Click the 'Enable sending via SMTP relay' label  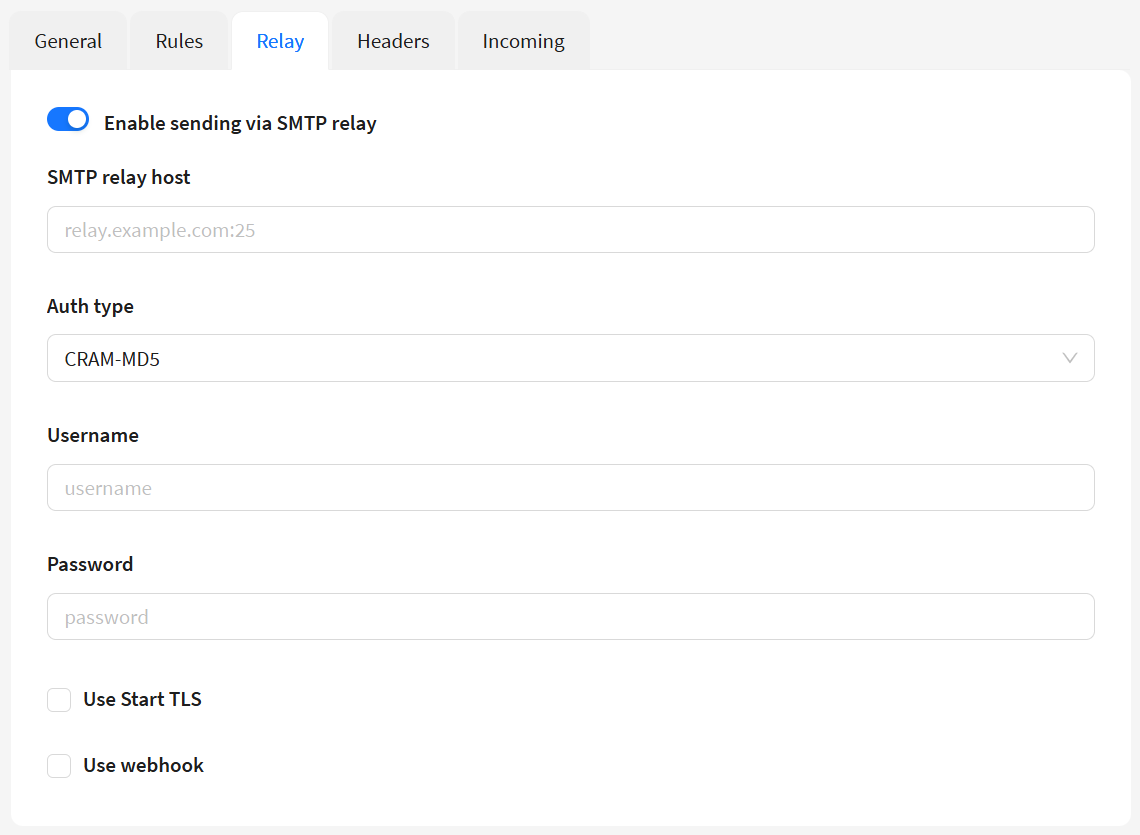[240, 124]
